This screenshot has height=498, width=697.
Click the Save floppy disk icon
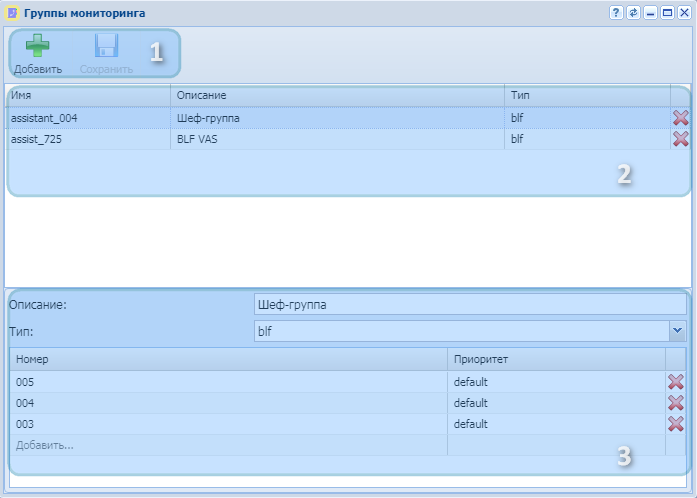[x=106, y=47]
